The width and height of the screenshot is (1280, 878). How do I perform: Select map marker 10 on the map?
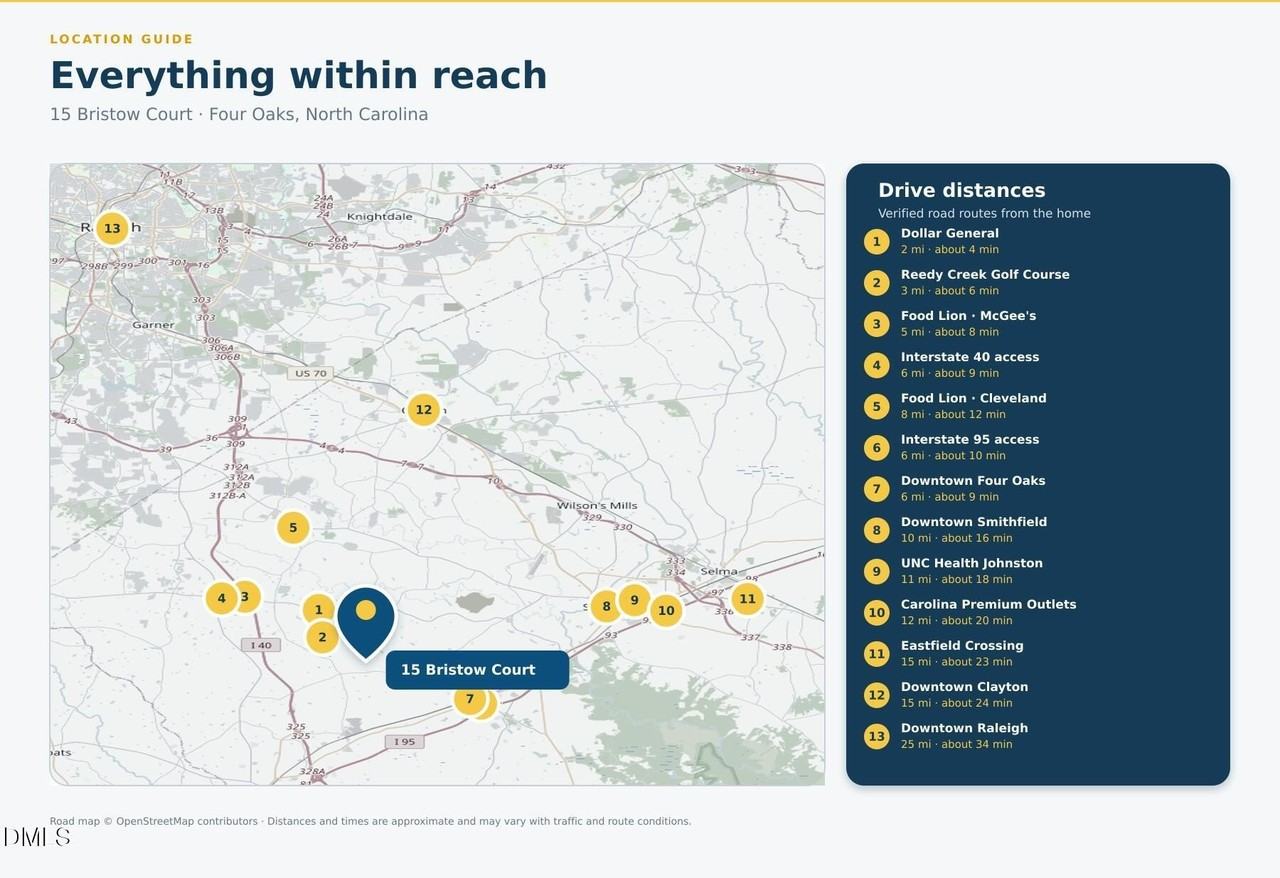[666, 610]
